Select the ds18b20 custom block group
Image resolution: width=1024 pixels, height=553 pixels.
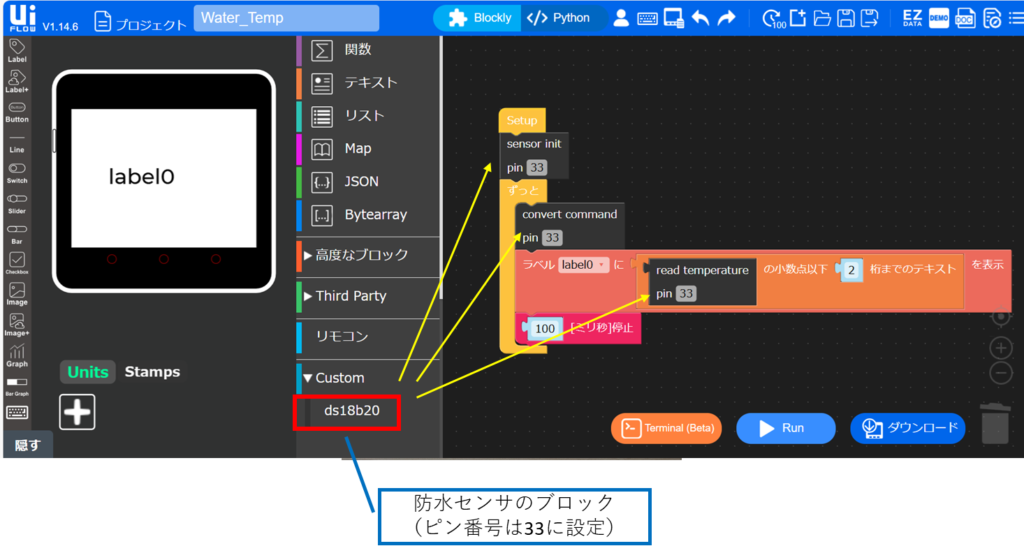coord(351,411)
